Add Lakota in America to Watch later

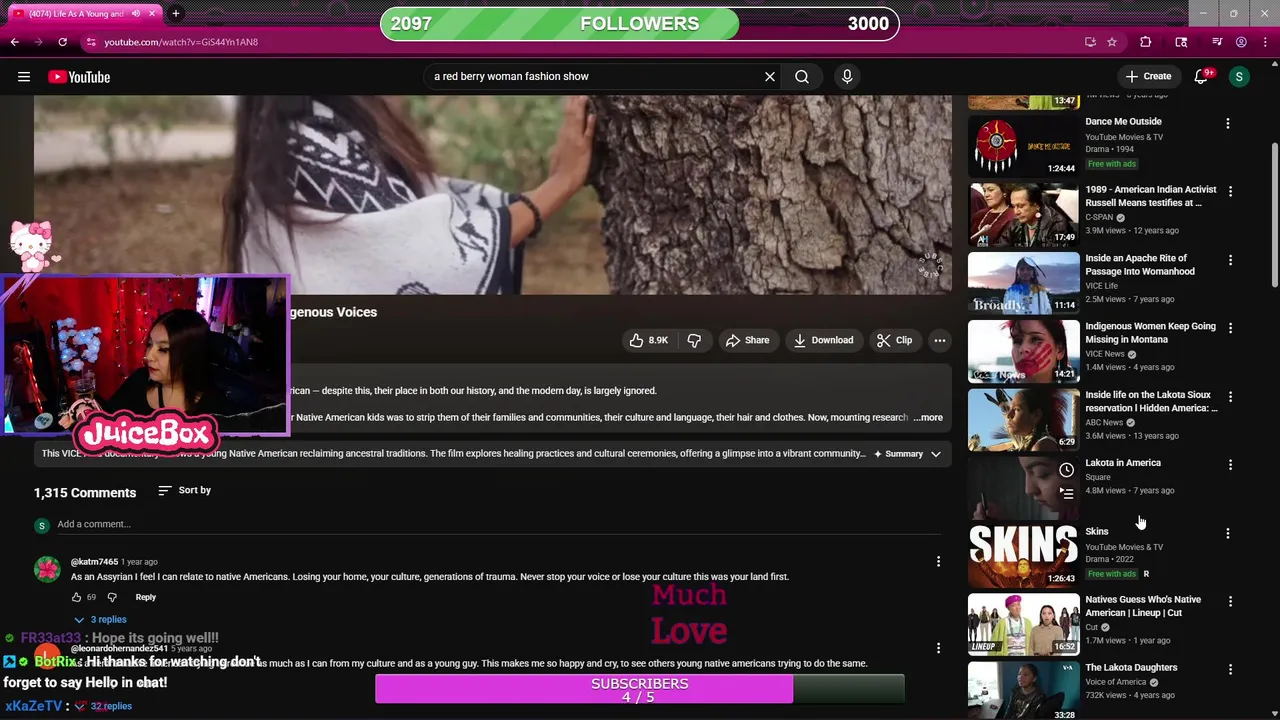[x=1066, y=470]
